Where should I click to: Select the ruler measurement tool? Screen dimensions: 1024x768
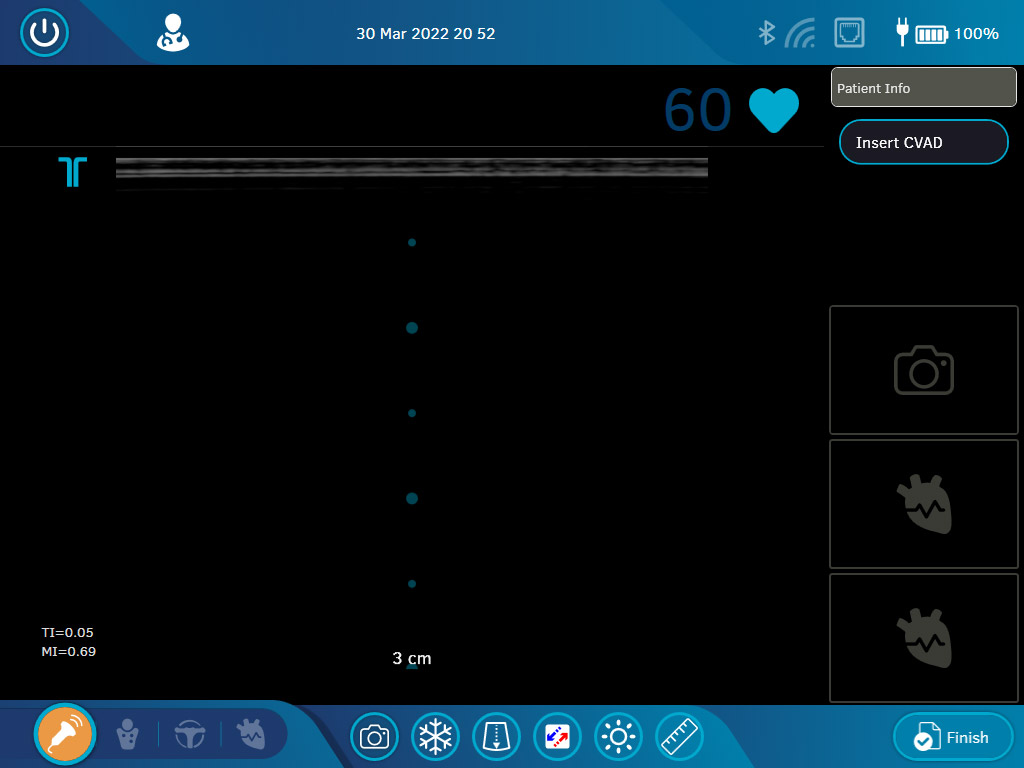[x=679, y=737]
